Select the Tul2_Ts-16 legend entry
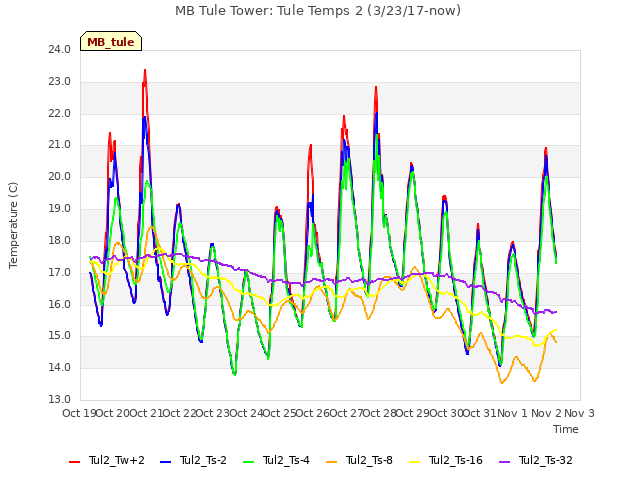 pyautogui.click(x=446, y=460)
